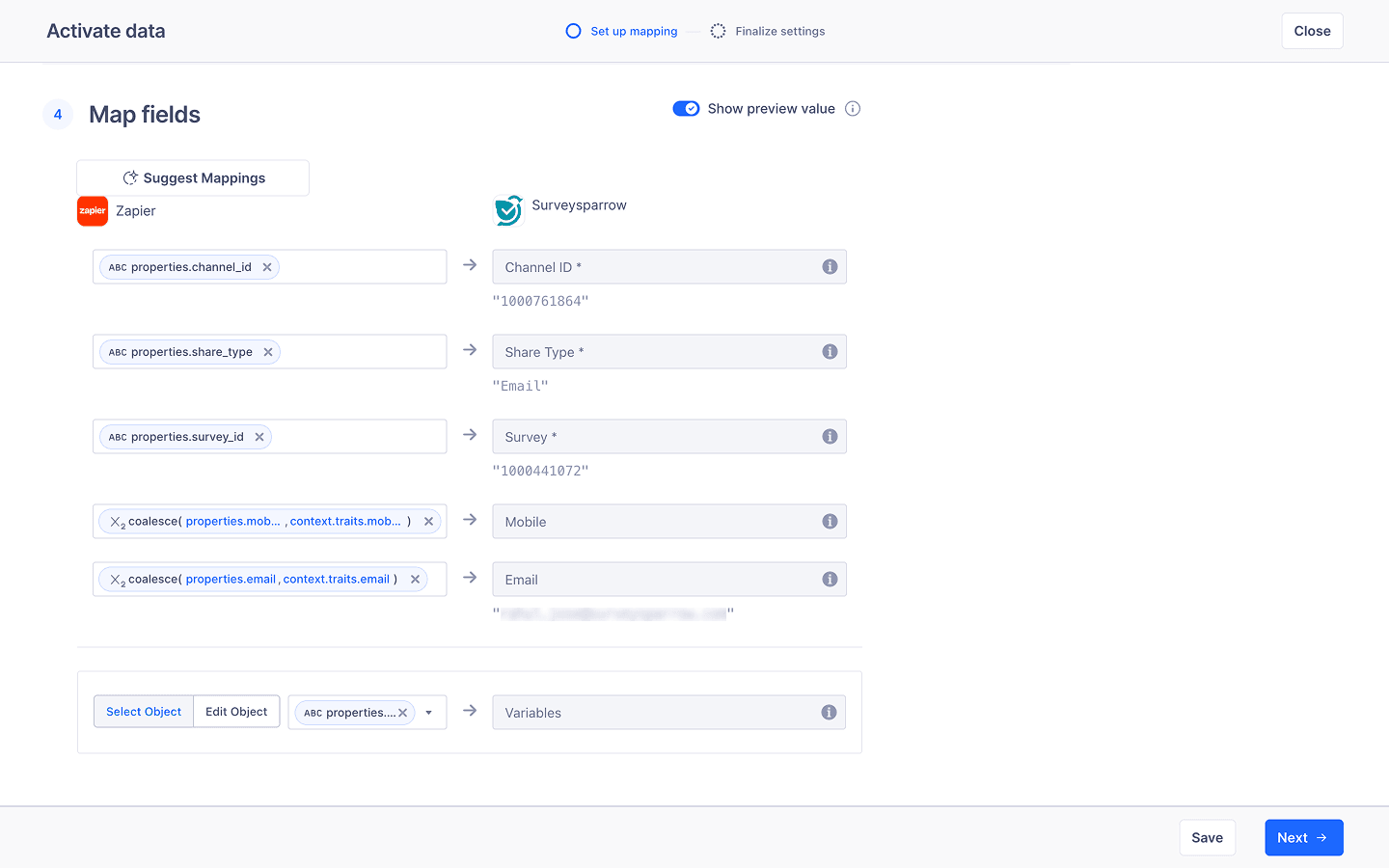
Task: Proceed with the Next button
Action: (1303, 838)
